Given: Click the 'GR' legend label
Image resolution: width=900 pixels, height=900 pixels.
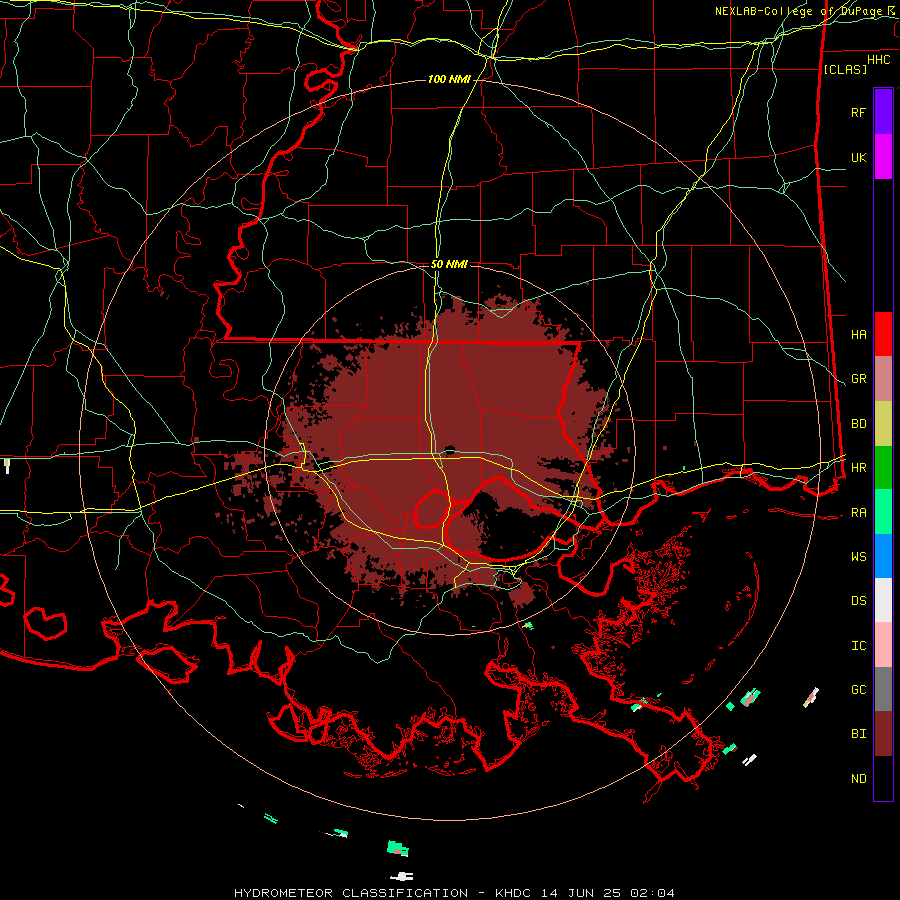Looking at the screenshot, I should click(858, 379).
